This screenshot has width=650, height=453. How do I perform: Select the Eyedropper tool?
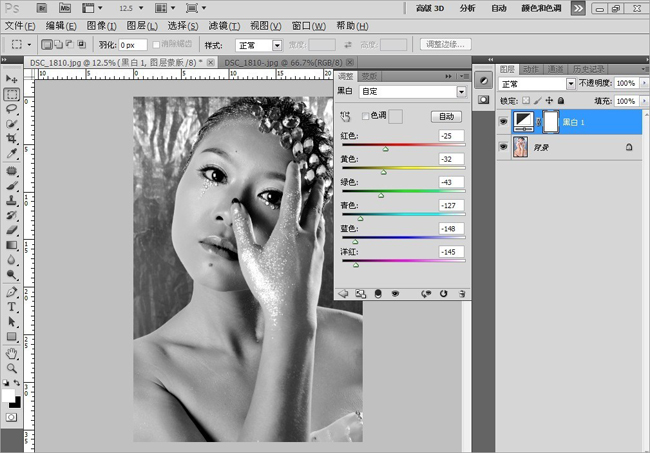tap(11, 153)
